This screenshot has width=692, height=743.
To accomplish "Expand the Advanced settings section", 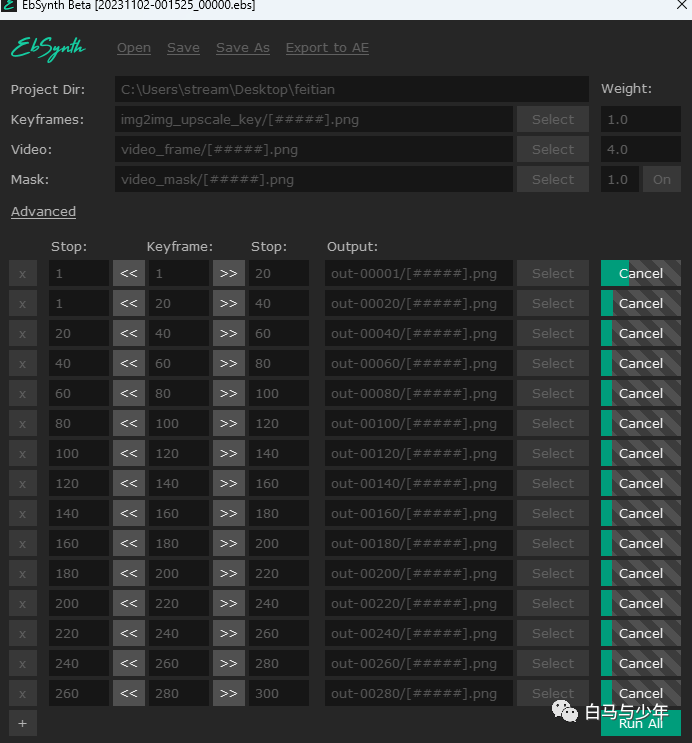I will pos(43,211).
